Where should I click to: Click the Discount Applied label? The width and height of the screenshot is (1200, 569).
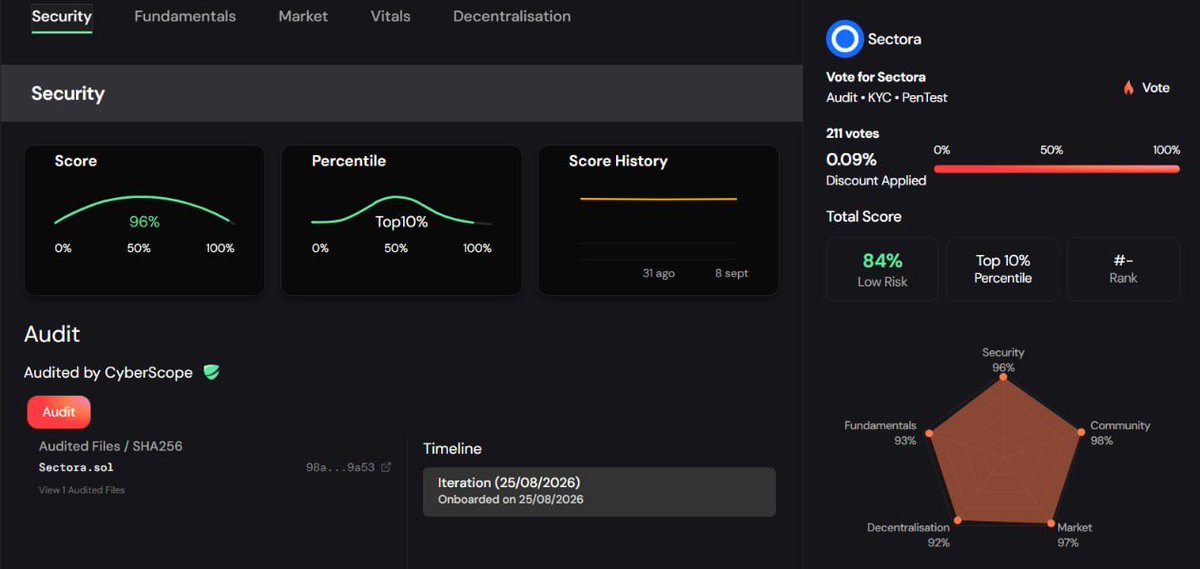point(876,181)
